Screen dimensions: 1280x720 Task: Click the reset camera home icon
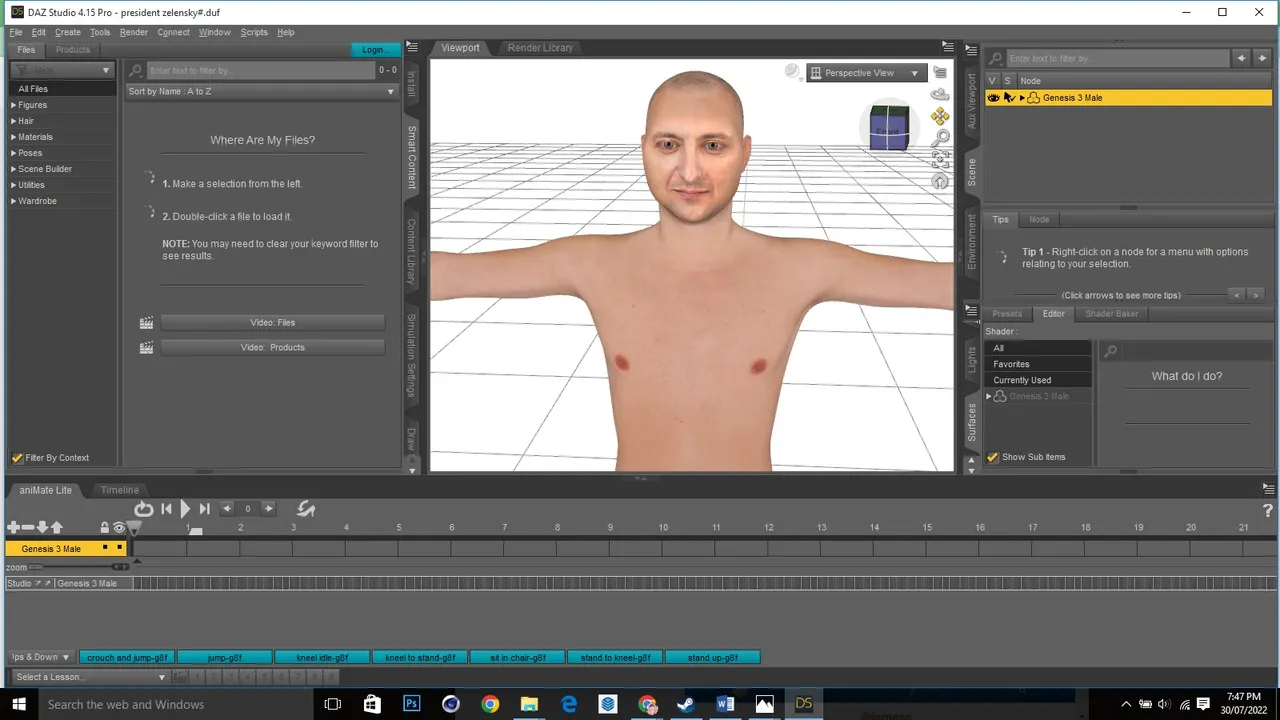[x=940, y=181]
